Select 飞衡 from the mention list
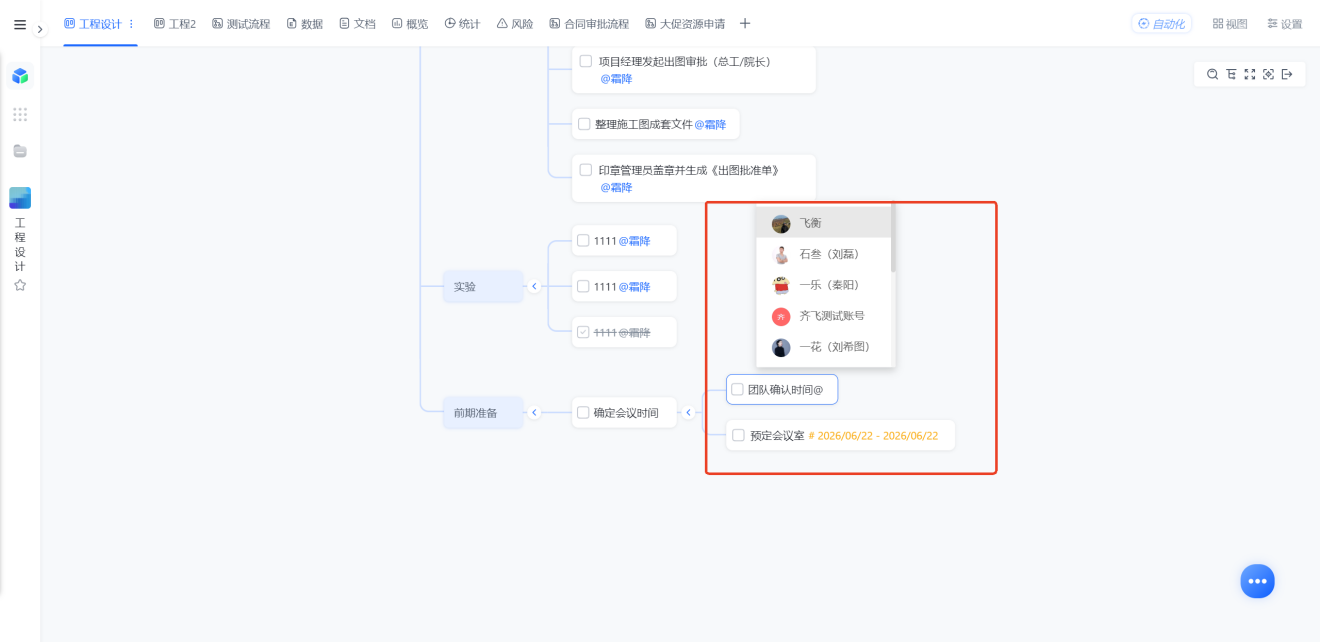 pos(824,223)
